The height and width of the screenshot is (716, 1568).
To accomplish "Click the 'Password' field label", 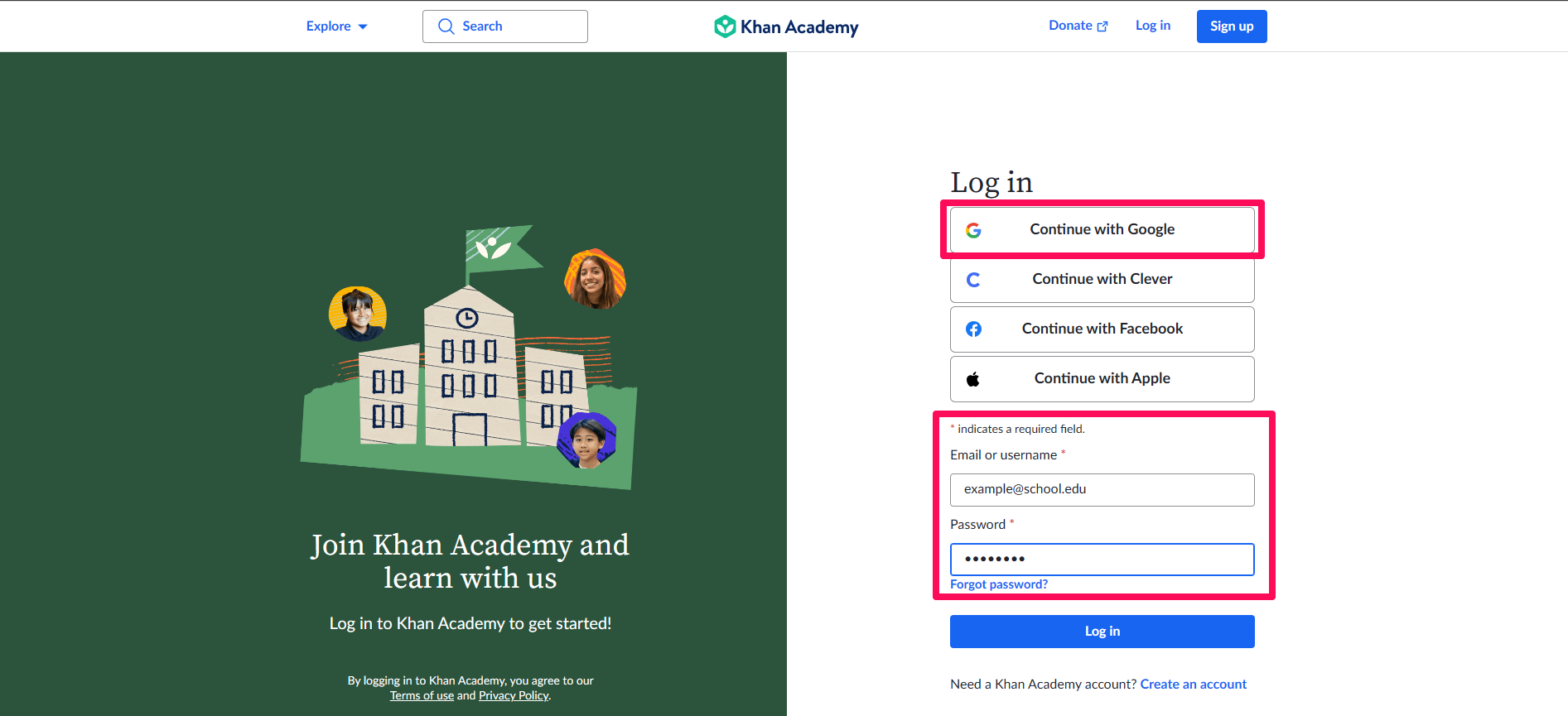I will (x=977, y=525).
